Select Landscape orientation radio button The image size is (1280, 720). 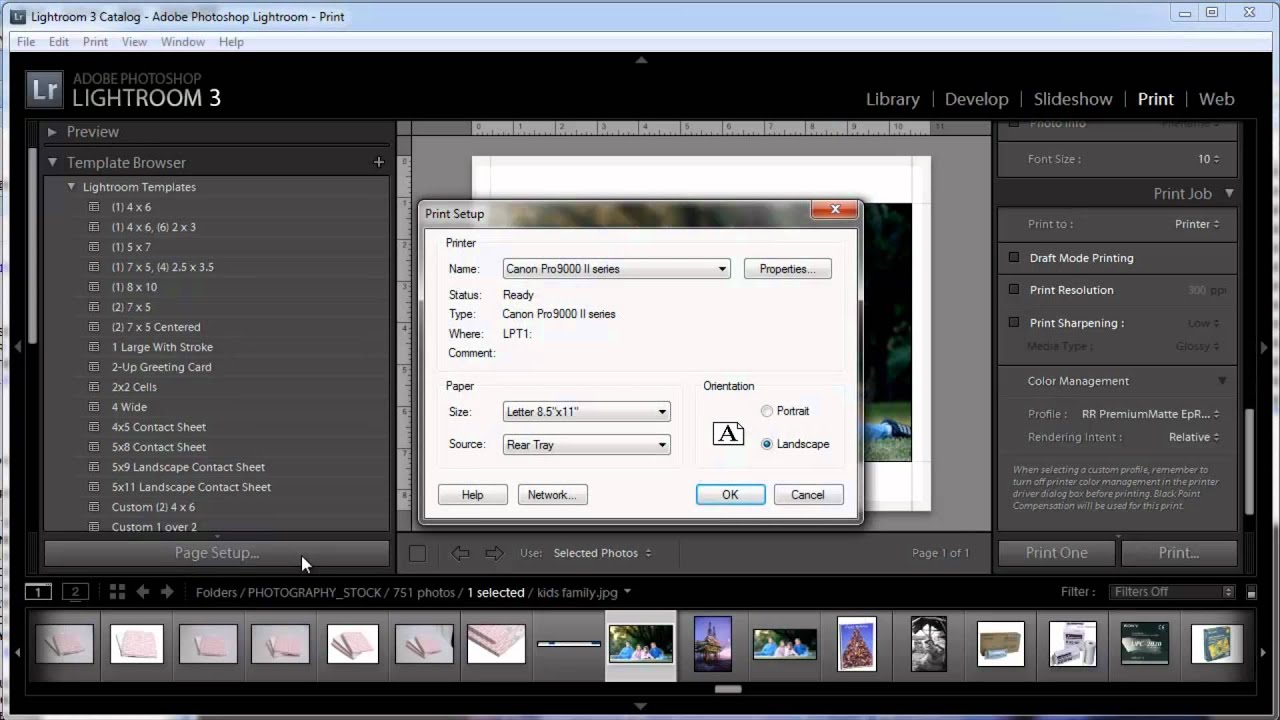767,444
